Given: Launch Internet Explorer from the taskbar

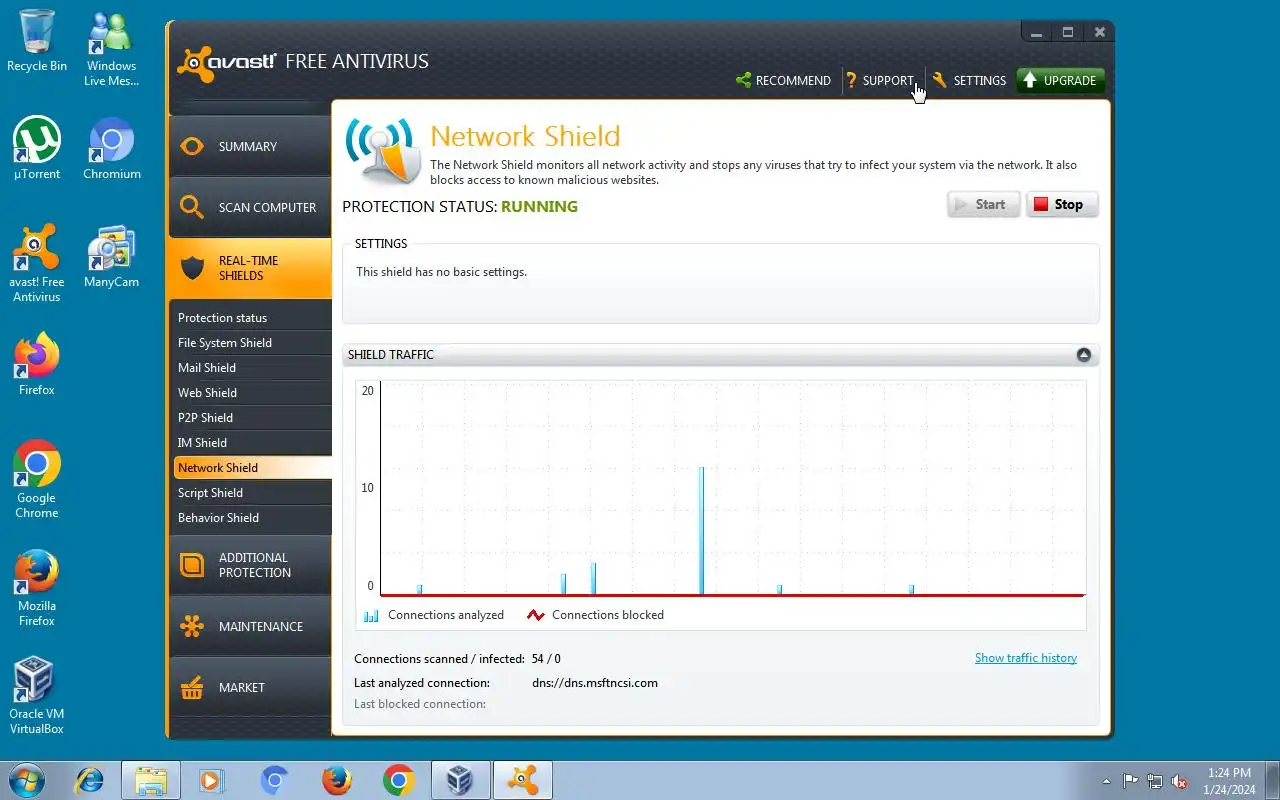Looking at the screenshot, I should [90, 780].
